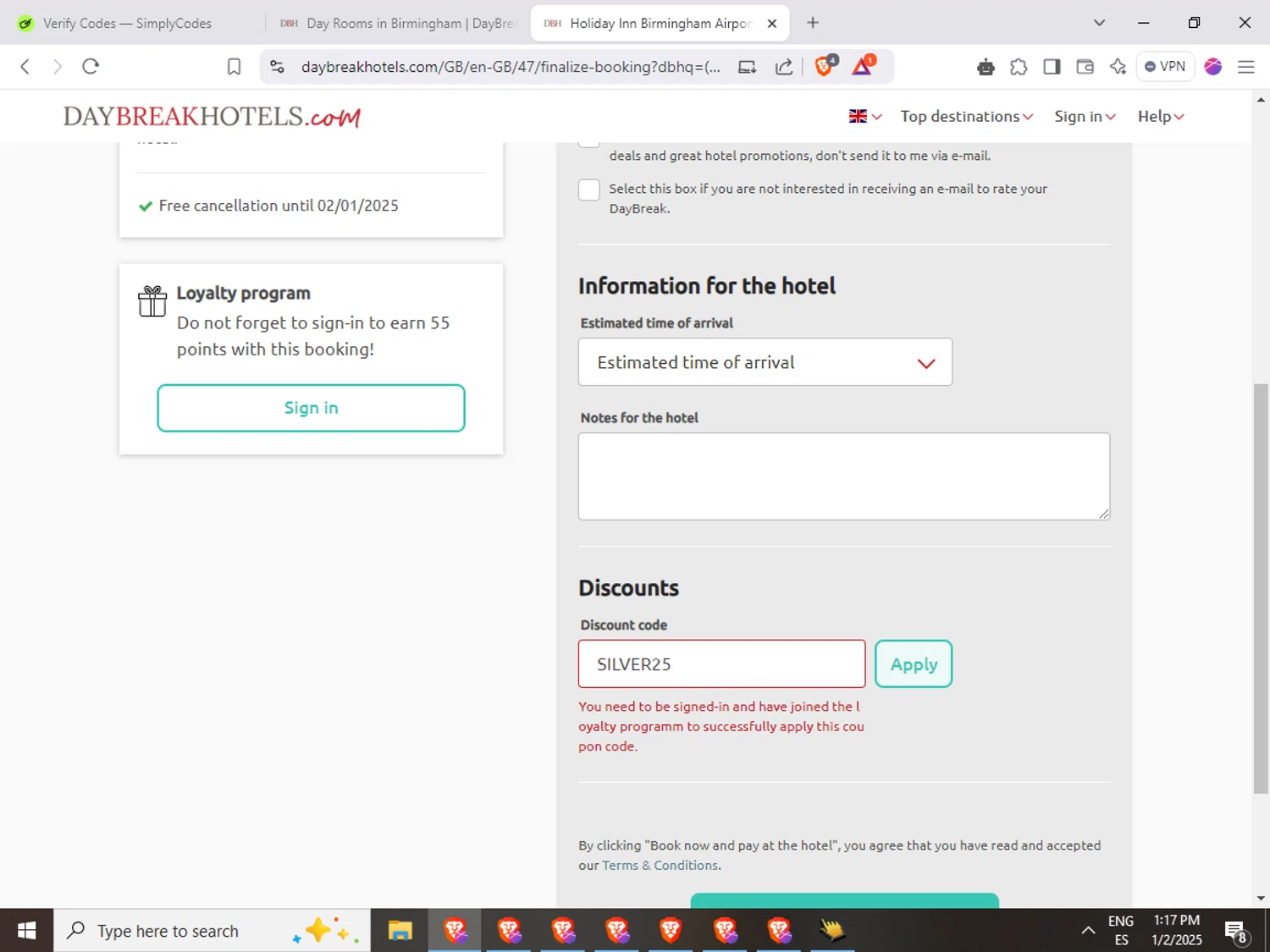Click the Discounts heading
This screenshot has height=952, width=1270.
point(628,588)
